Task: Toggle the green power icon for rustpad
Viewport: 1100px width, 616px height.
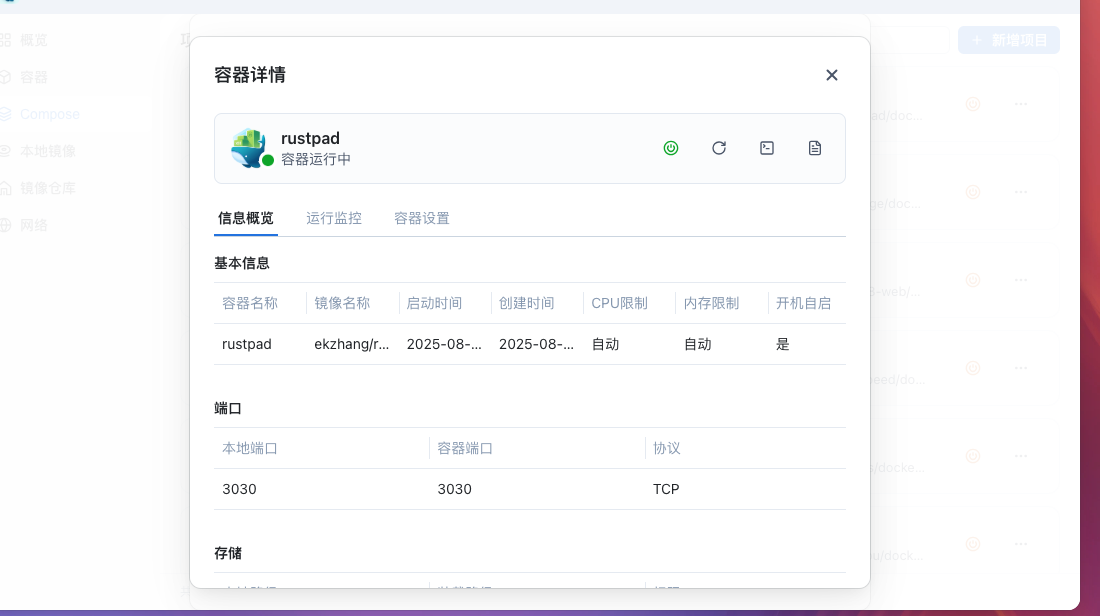Action: (671, 148)
